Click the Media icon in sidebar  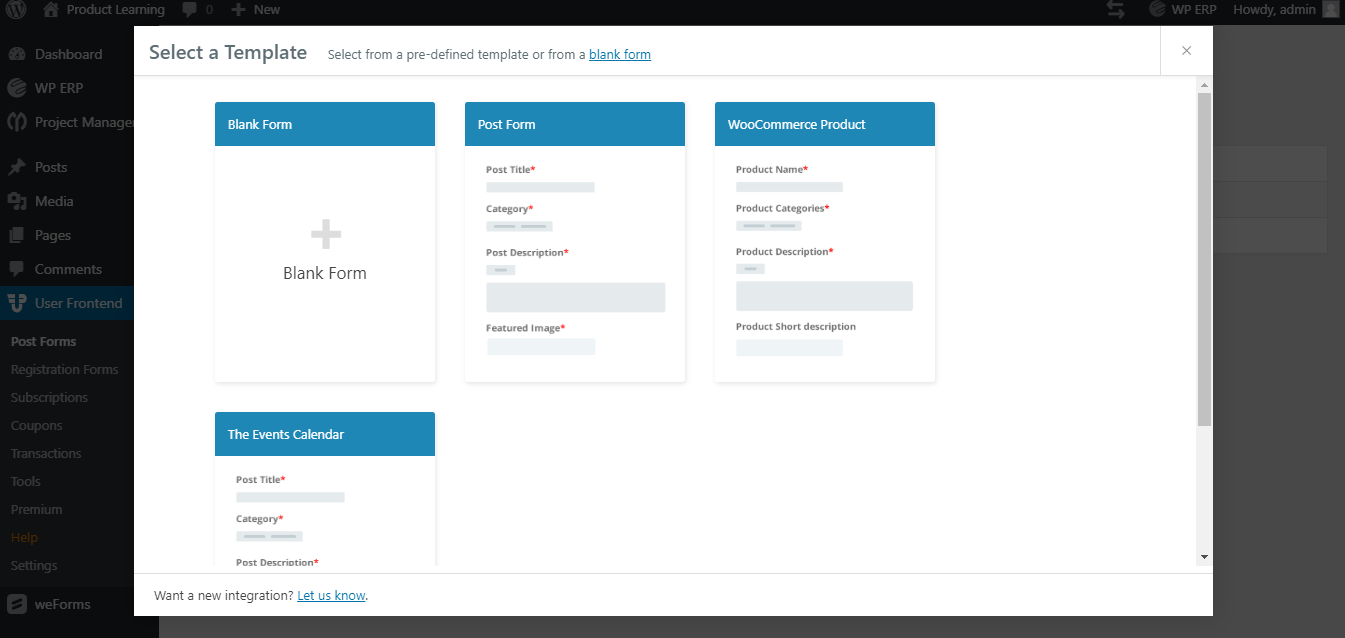[17, 201]
